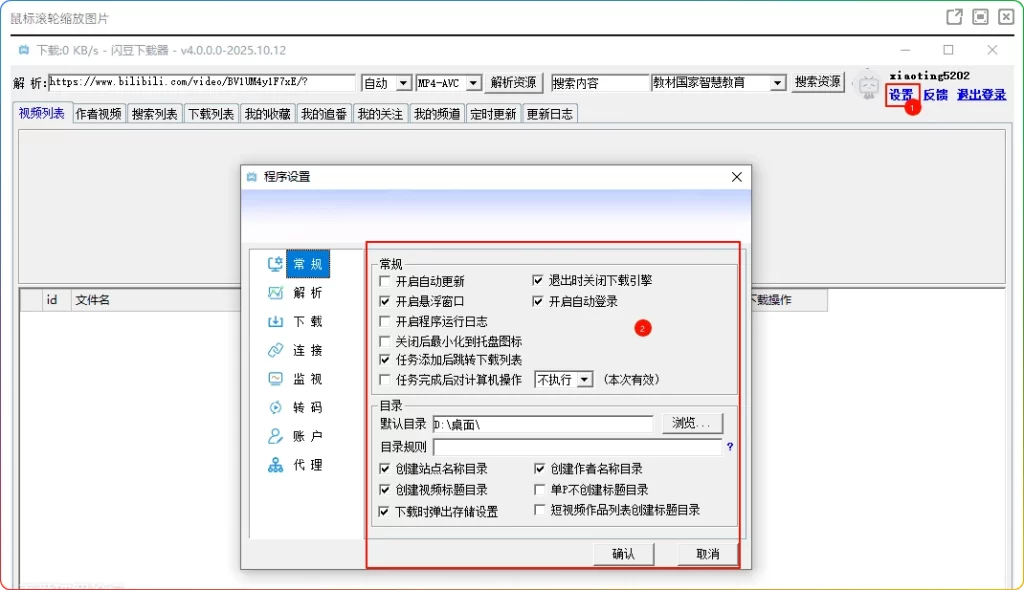This screenshot has width=1024, height=590.
Task: Click the 浏览... browse directory button
Action: [x=692, y=423]
